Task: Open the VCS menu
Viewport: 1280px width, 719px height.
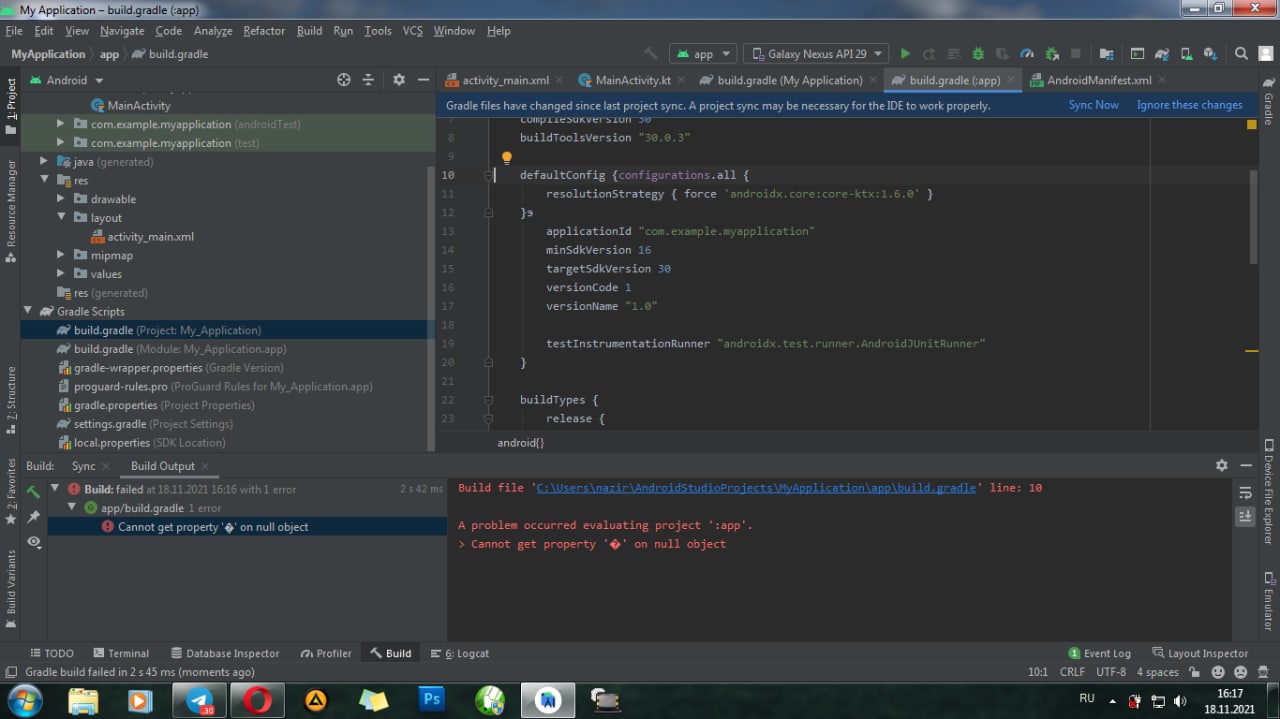Action: (413, 31)
